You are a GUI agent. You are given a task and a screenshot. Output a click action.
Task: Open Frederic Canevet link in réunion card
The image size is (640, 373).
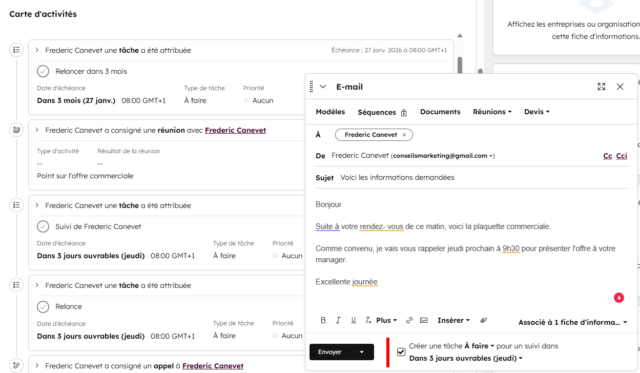pos(236,130)
